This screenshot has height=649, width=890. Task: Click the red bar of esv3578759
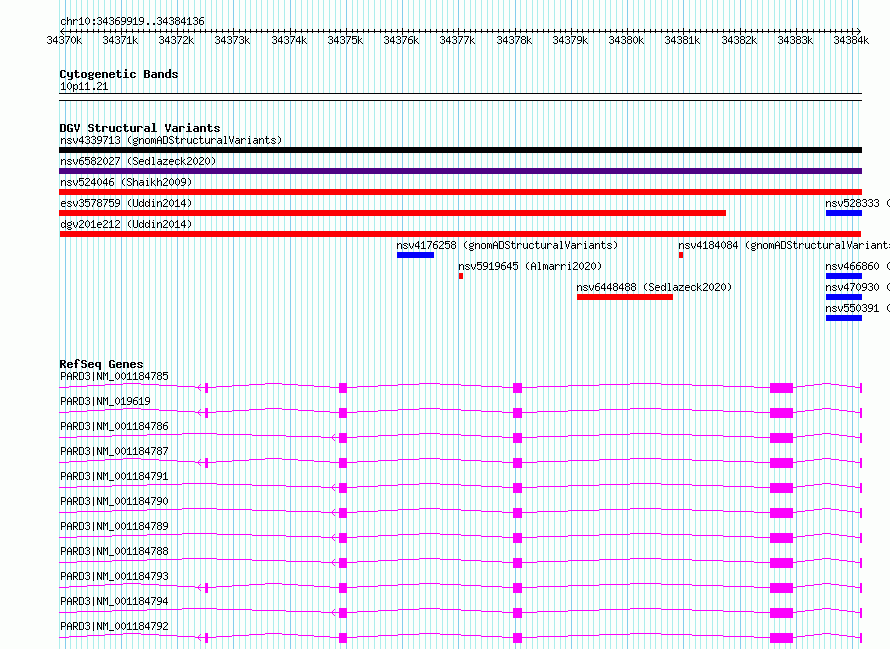pos(392,213)
